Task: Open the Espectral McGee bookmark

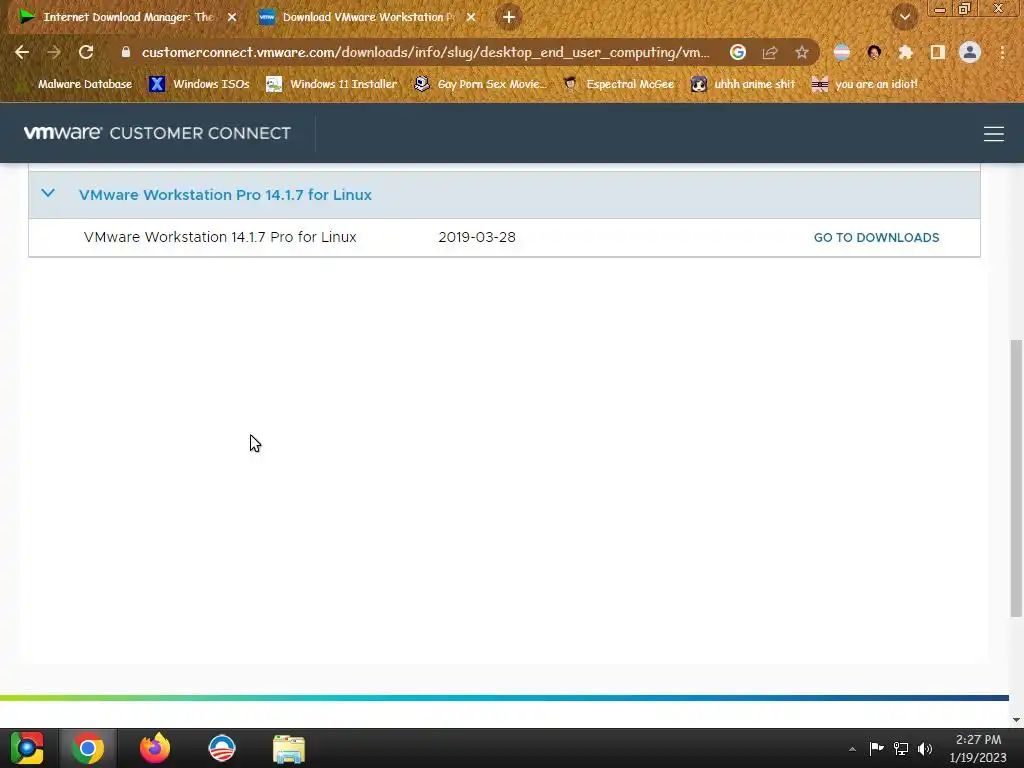Action: pyautogui.click(x=619, y=84)
